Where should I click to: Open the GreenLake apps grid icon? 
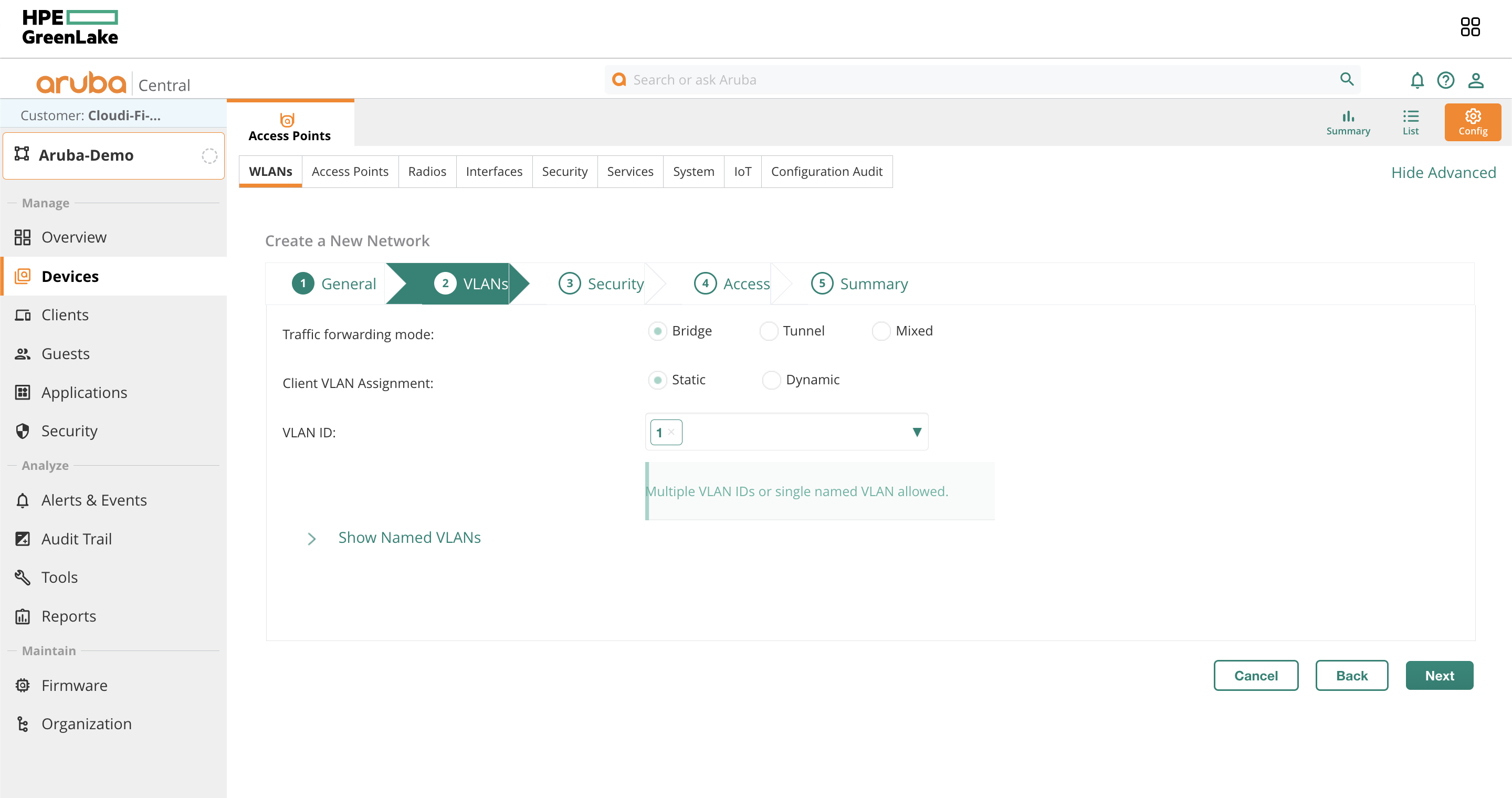(x=1470, y=26)
